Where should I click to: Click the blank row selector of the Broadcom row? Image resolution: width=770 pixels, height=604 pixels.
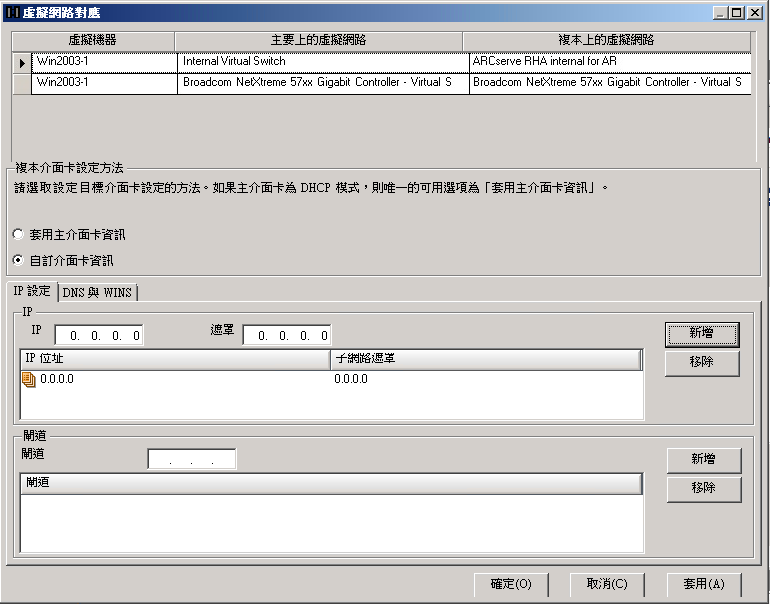[22, 83]
